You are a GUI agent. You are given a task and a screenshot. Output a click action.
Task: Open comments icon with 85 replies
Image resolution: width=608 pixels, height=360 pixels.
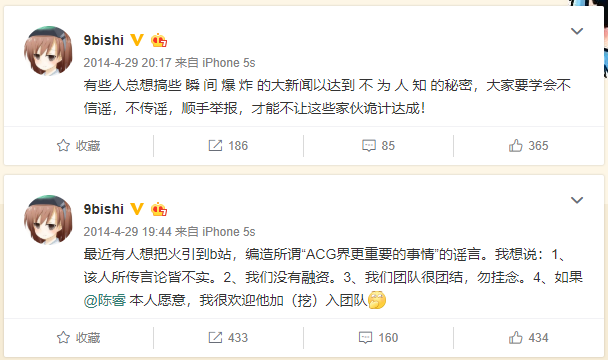(x=369, y=146)
